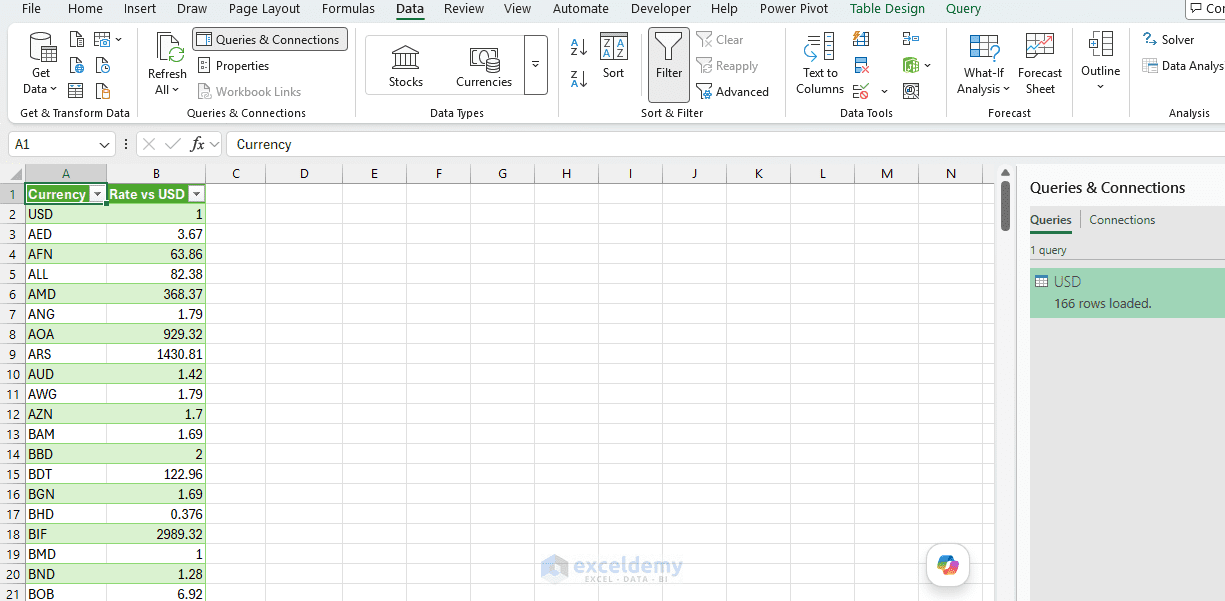Screen dimensions: 1225x601
Task: Open the Query ribbon tab
Action: pos(963,9)
